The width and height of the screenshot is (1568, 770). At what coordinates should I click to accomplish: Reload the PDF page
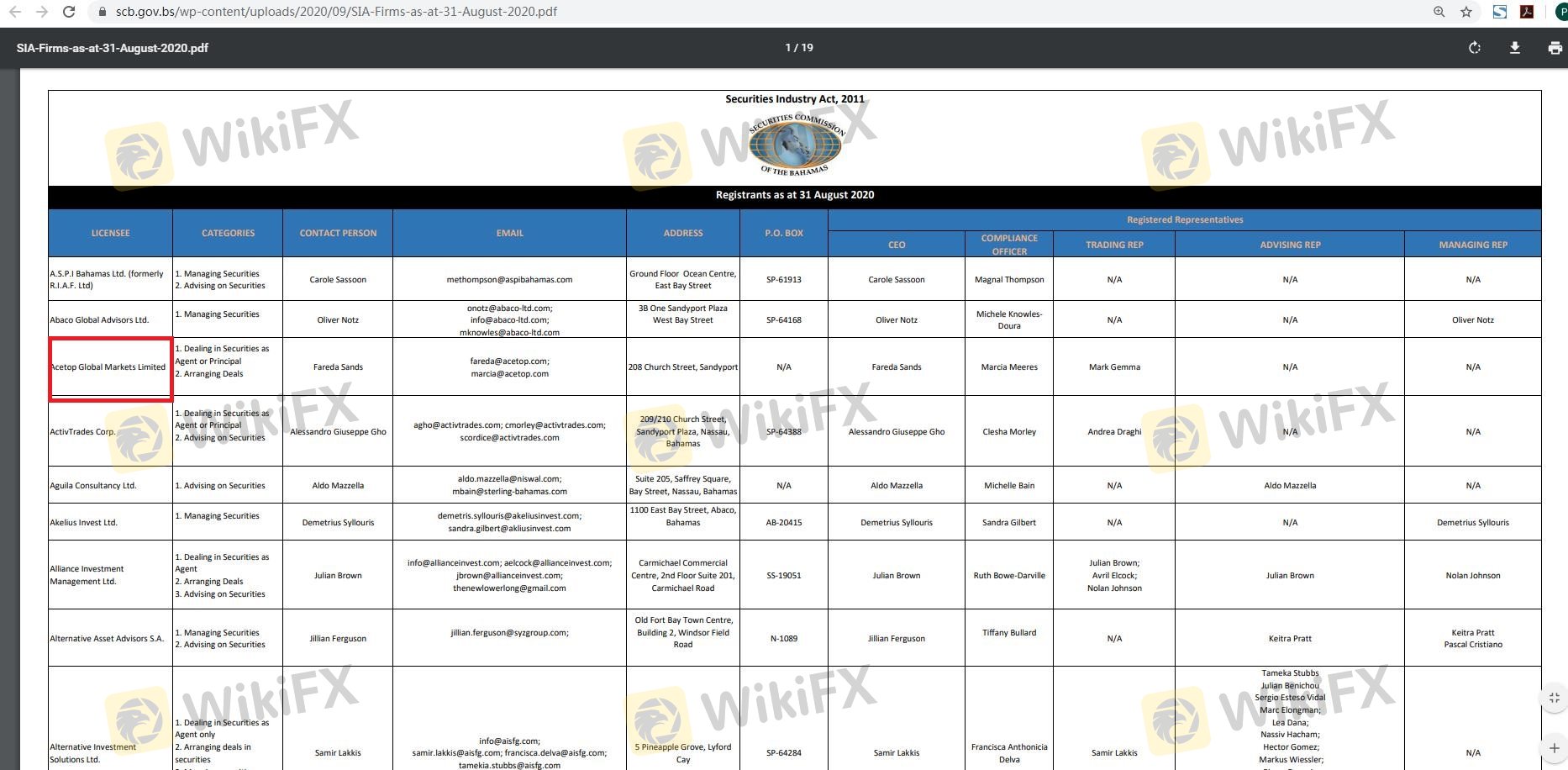pos(70,12)
